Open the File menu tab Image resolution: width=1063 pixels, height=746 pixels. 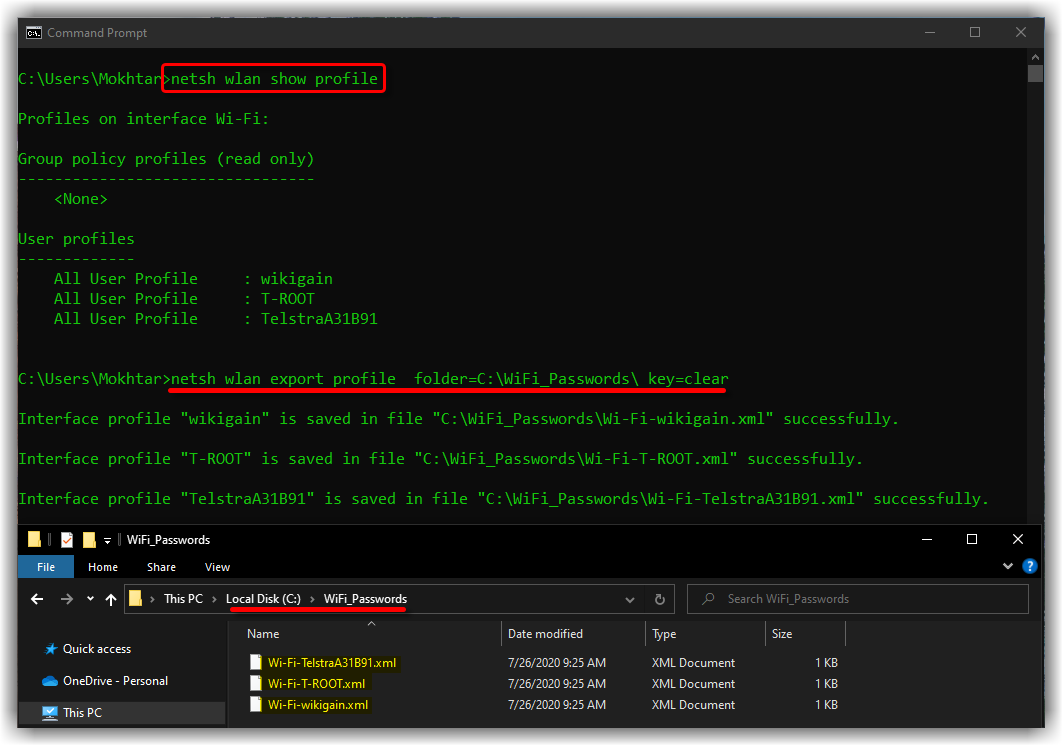coord(46,567)
